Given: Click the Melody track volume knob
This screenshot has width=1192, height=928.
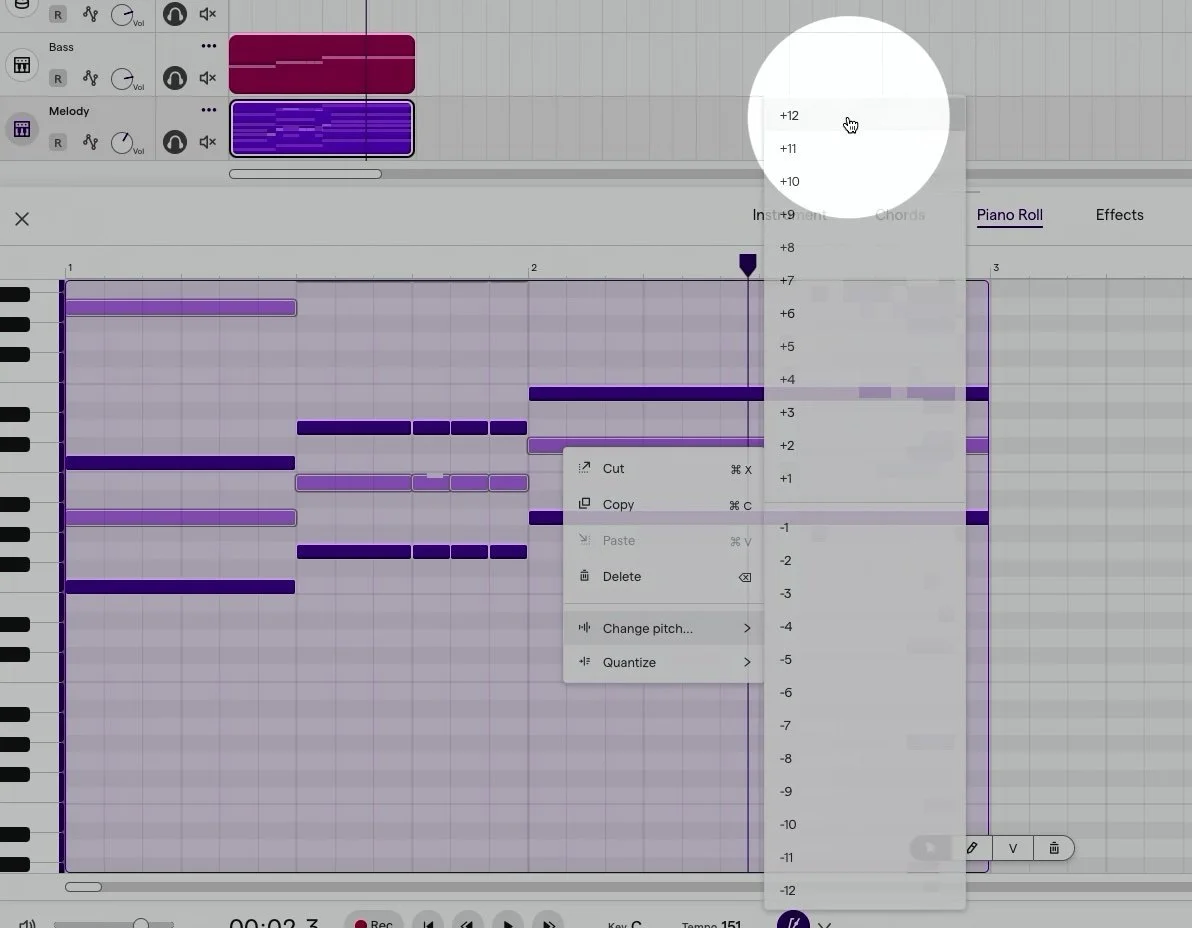Looking at the screenshot, I should [x=122, y=142].
